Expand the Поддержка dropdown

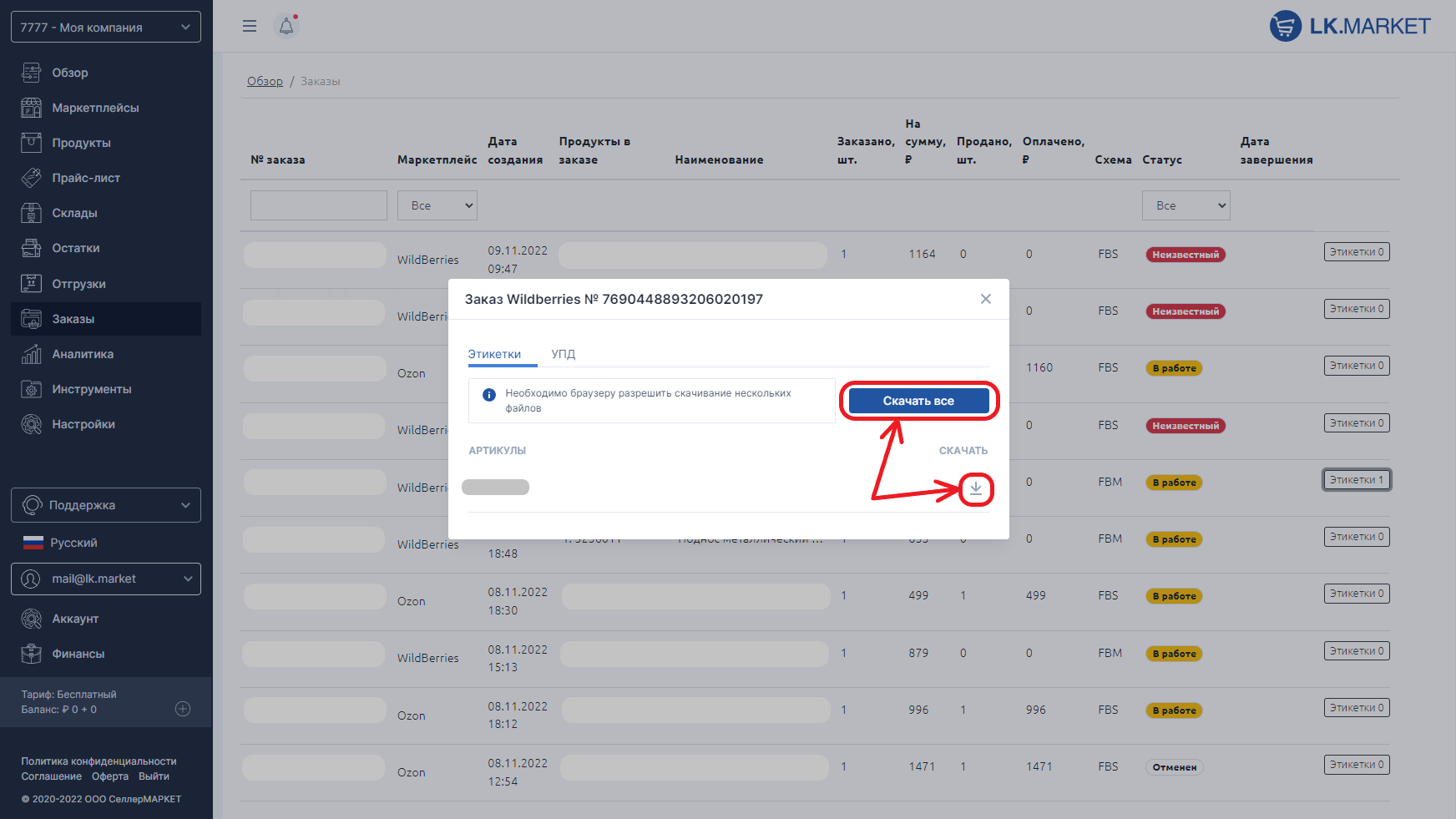coord(106,505)
